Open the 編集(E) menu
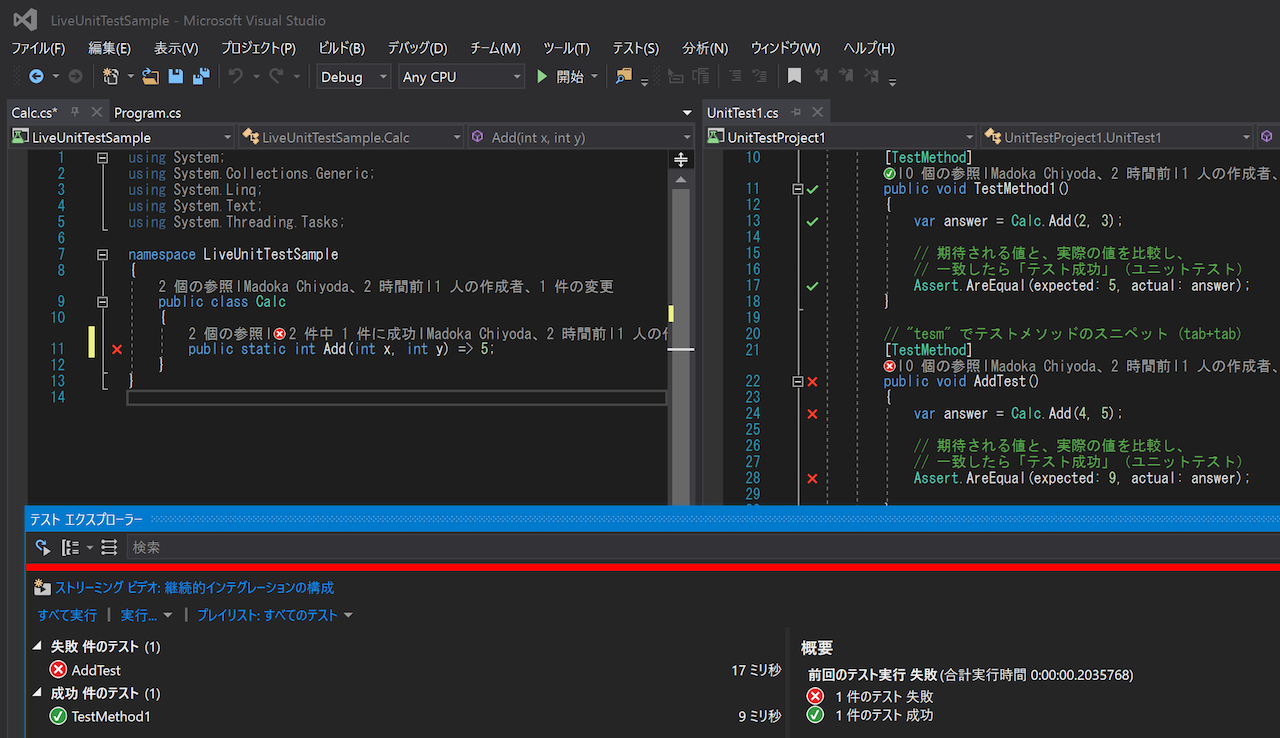1280x738 pixels. (109, 48)
